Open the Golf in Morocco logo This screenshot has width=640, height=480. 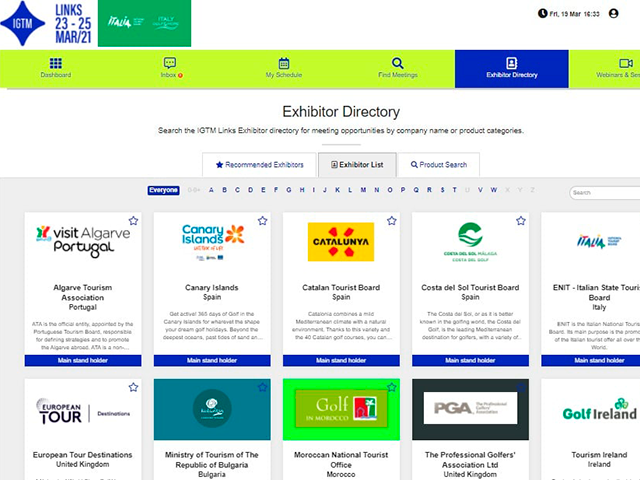coord(341,409)
